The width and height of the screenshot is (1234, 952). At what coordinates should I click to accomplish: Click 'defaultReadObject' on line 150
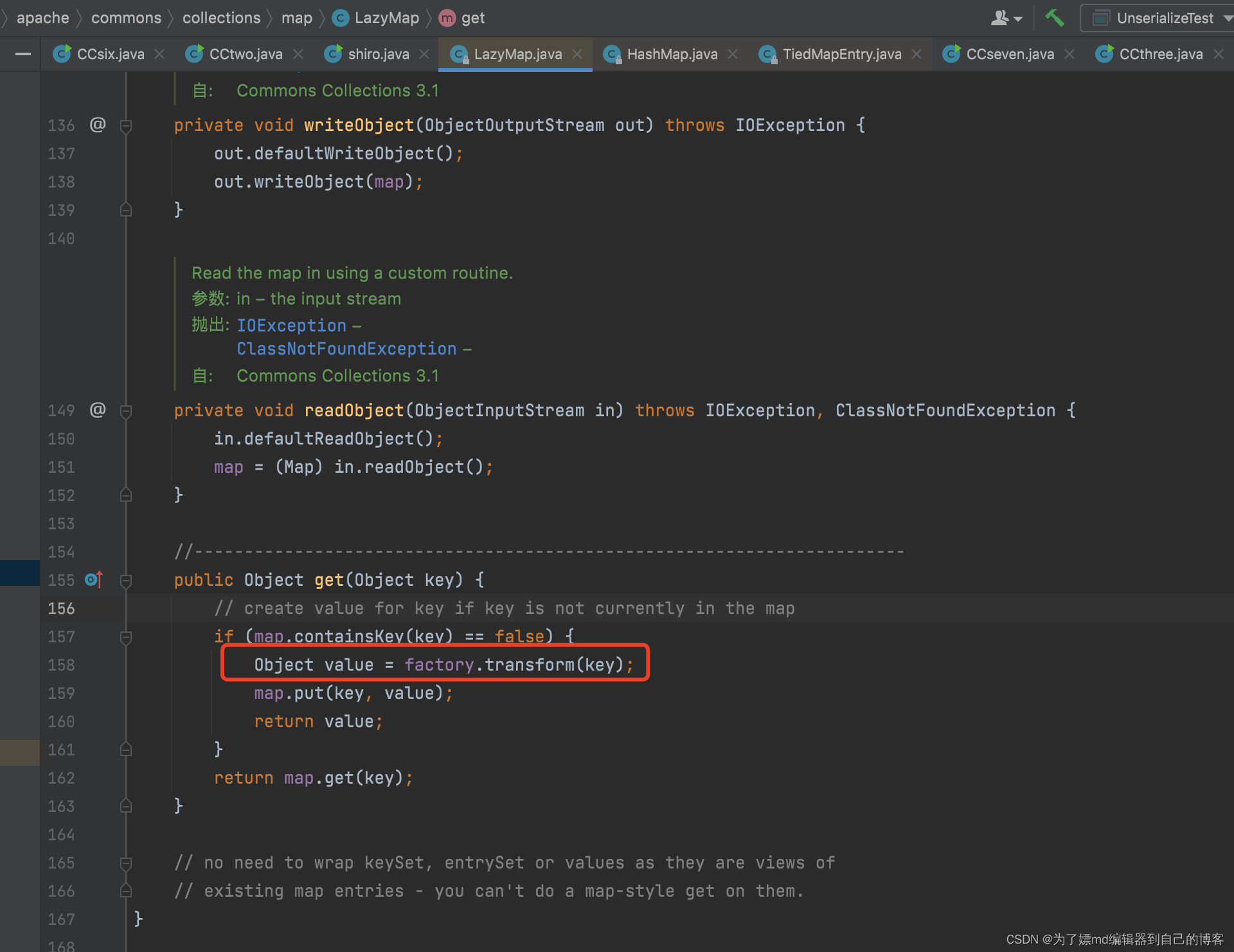pyautogui.click(x=329, y=439)
